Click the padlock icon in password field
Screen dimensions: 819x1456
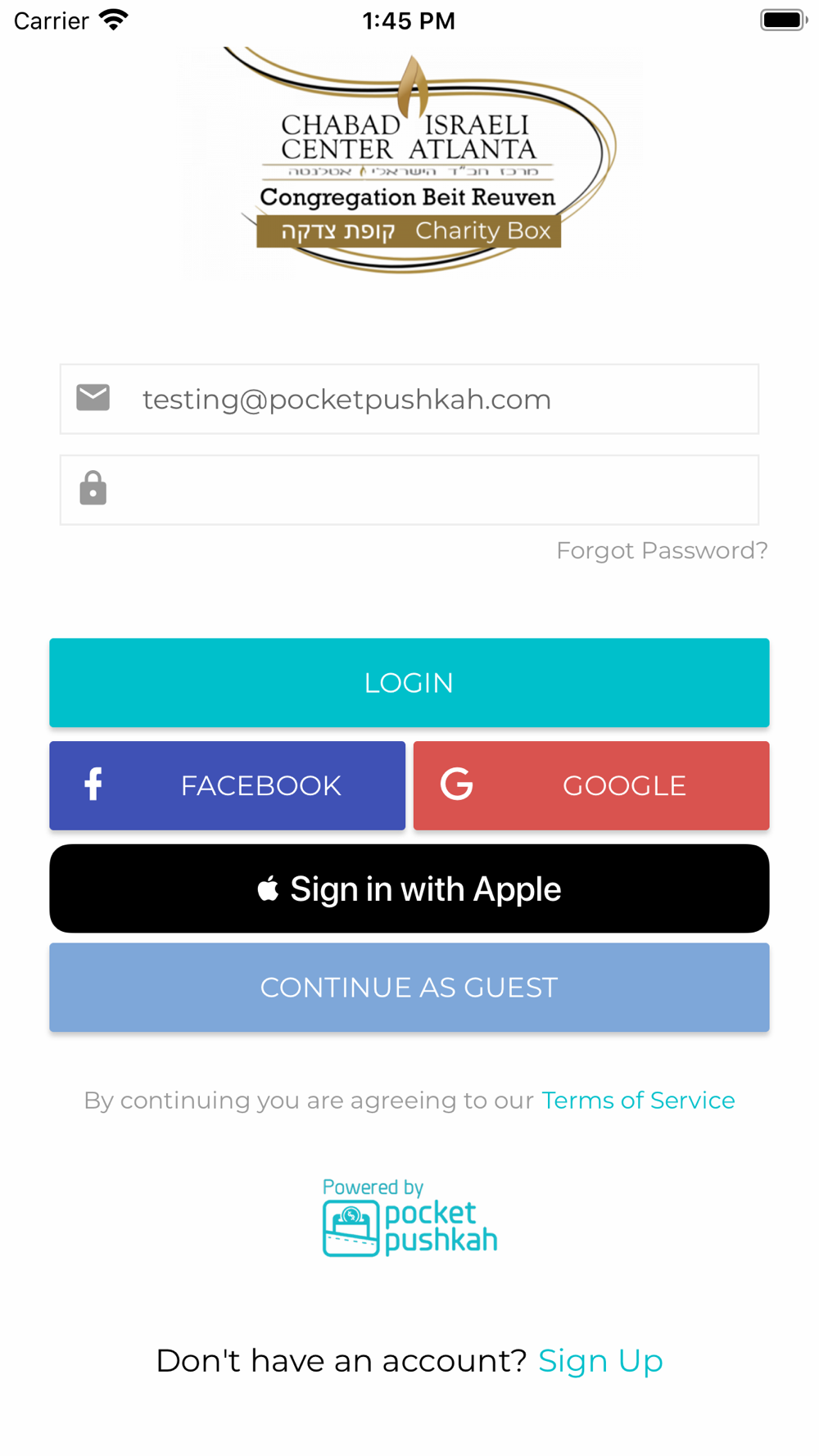(93, 488)
